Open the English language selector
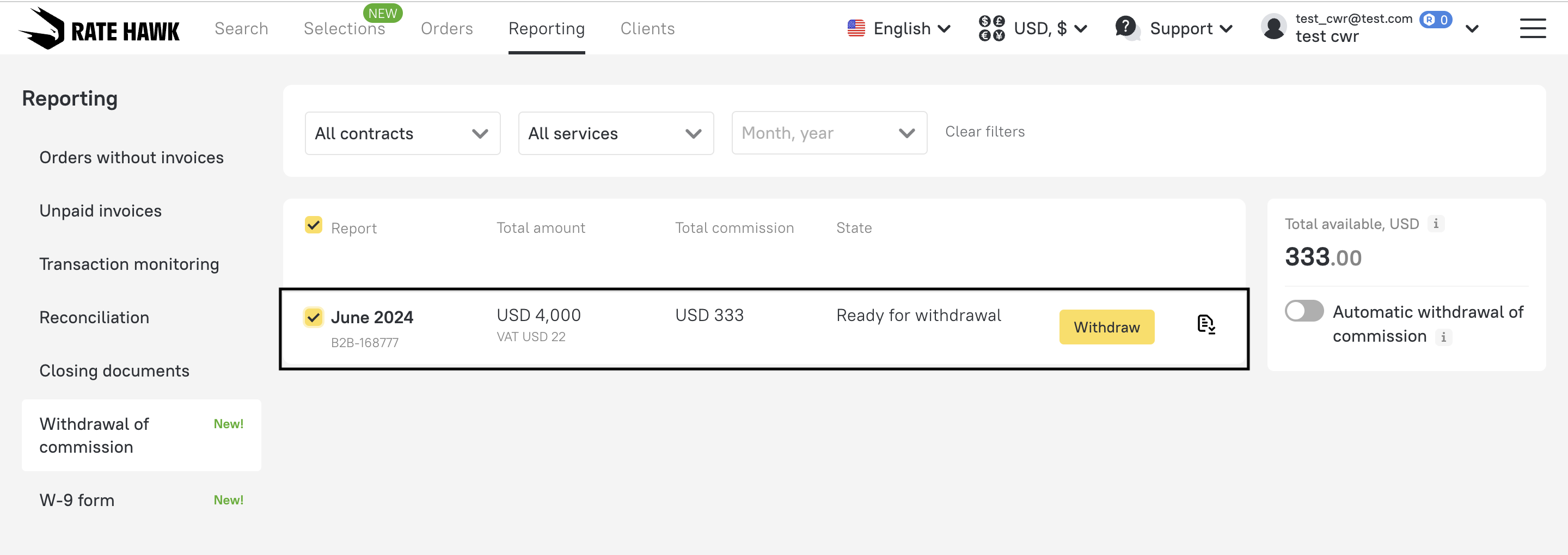 [x=899, y=29]
